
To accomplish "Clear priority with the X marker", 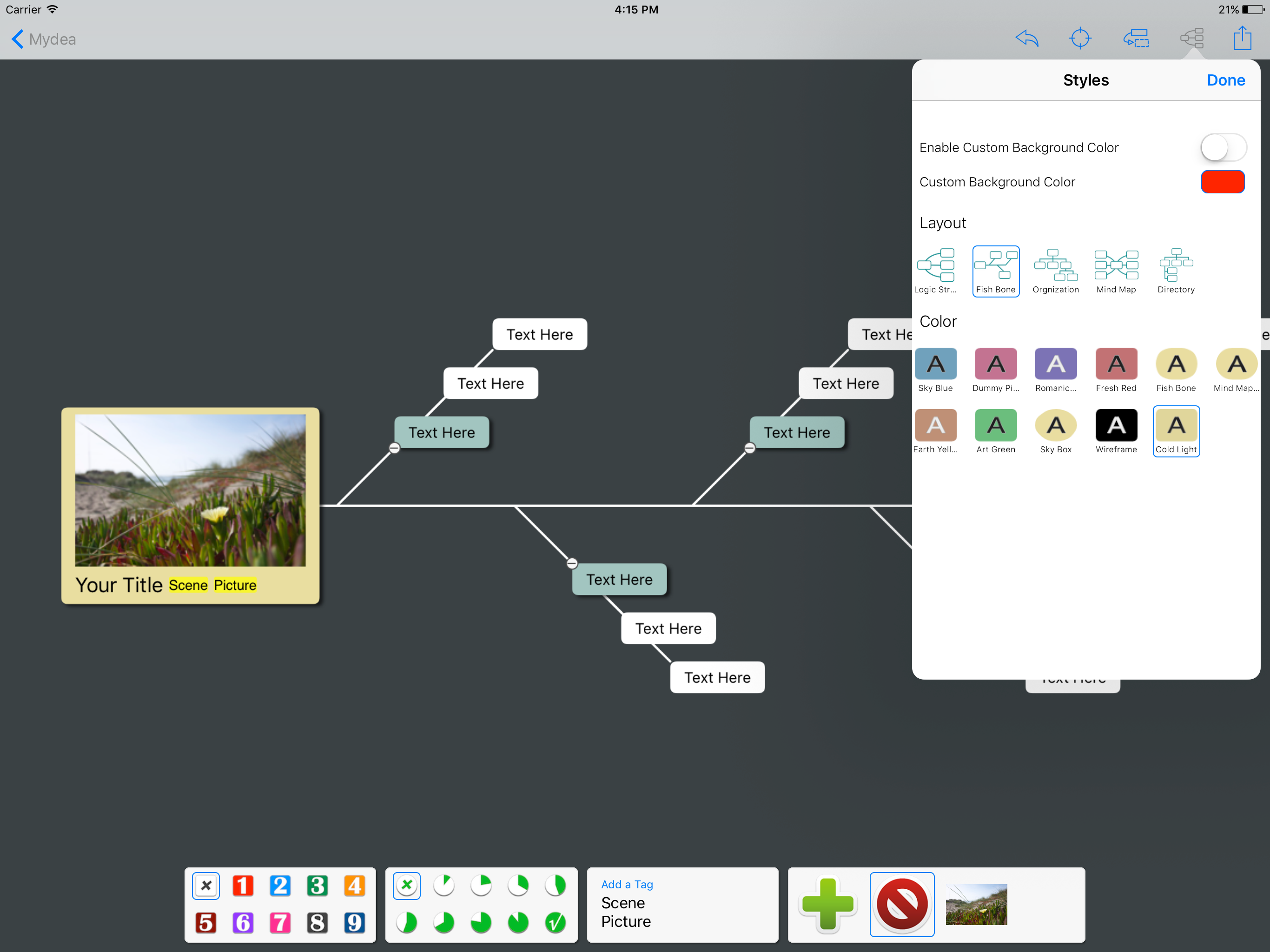I will tap(206, 886).
